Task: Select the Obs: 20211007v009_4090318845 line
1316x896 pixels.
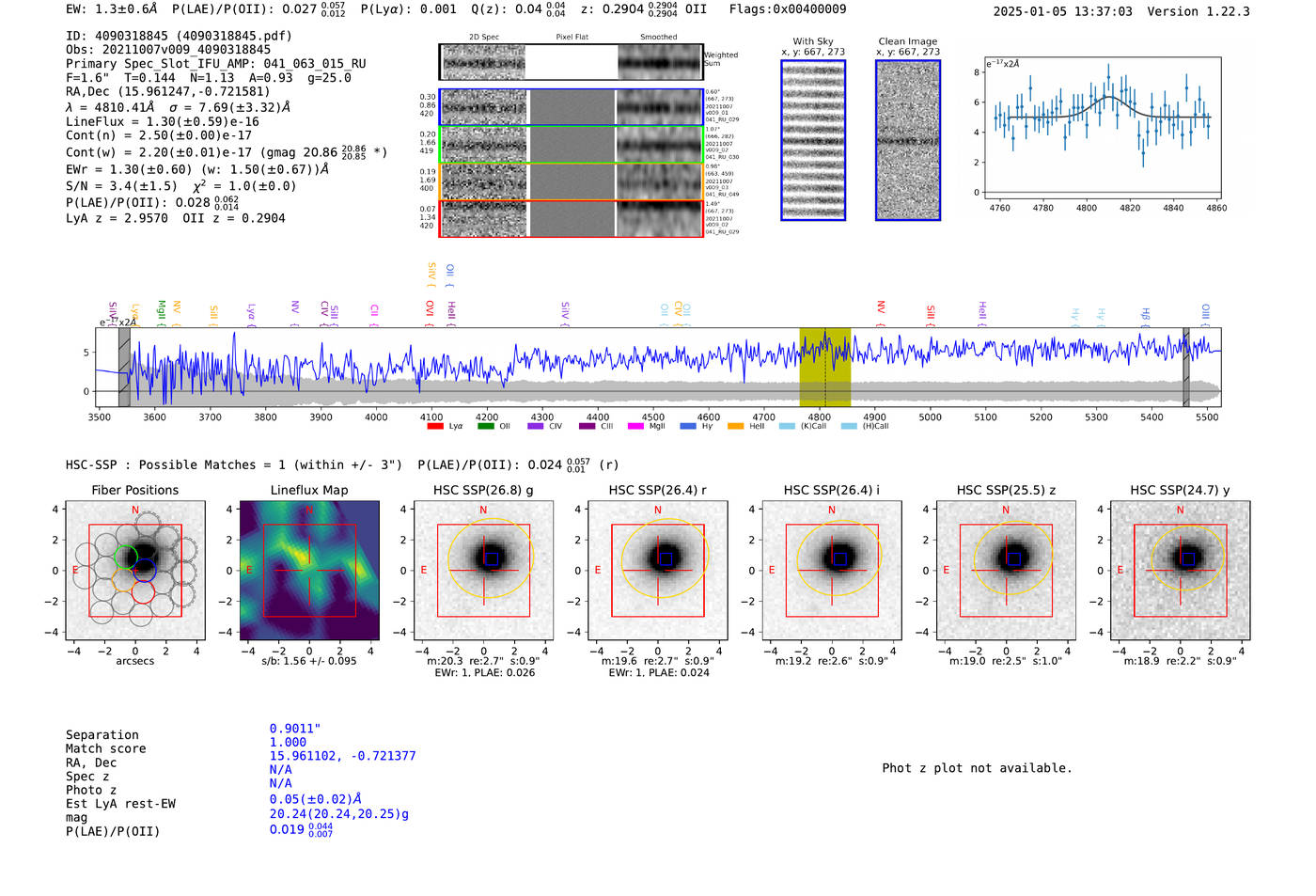Action: pos(168,50)
